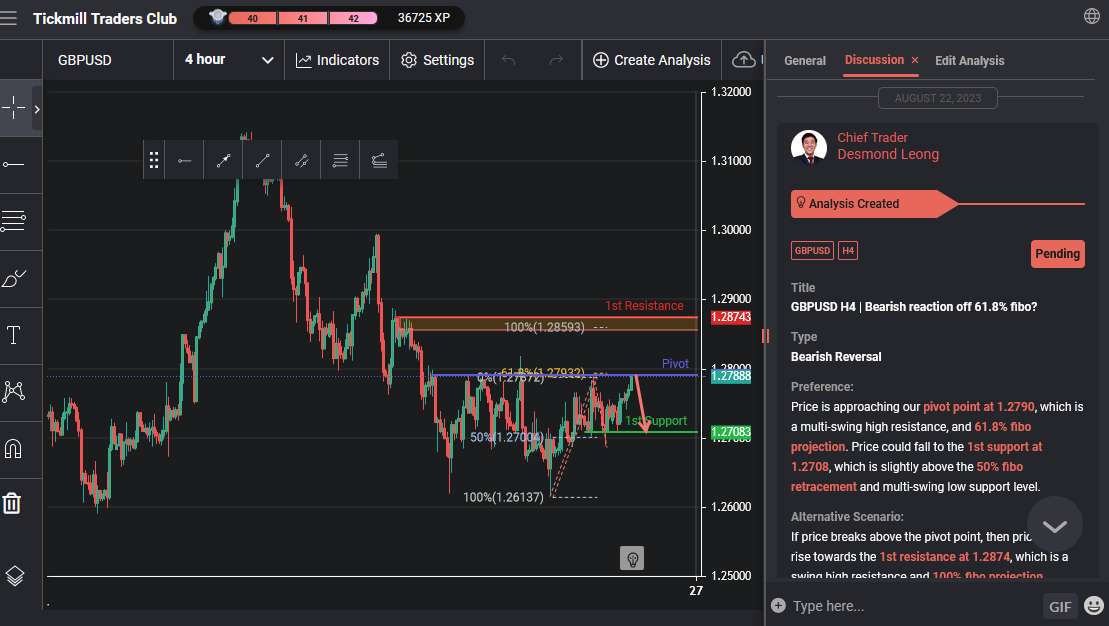This screenshot has width=1109, height=626.
Task: Open the emoji picker
Action: [x=1094, y=605]
